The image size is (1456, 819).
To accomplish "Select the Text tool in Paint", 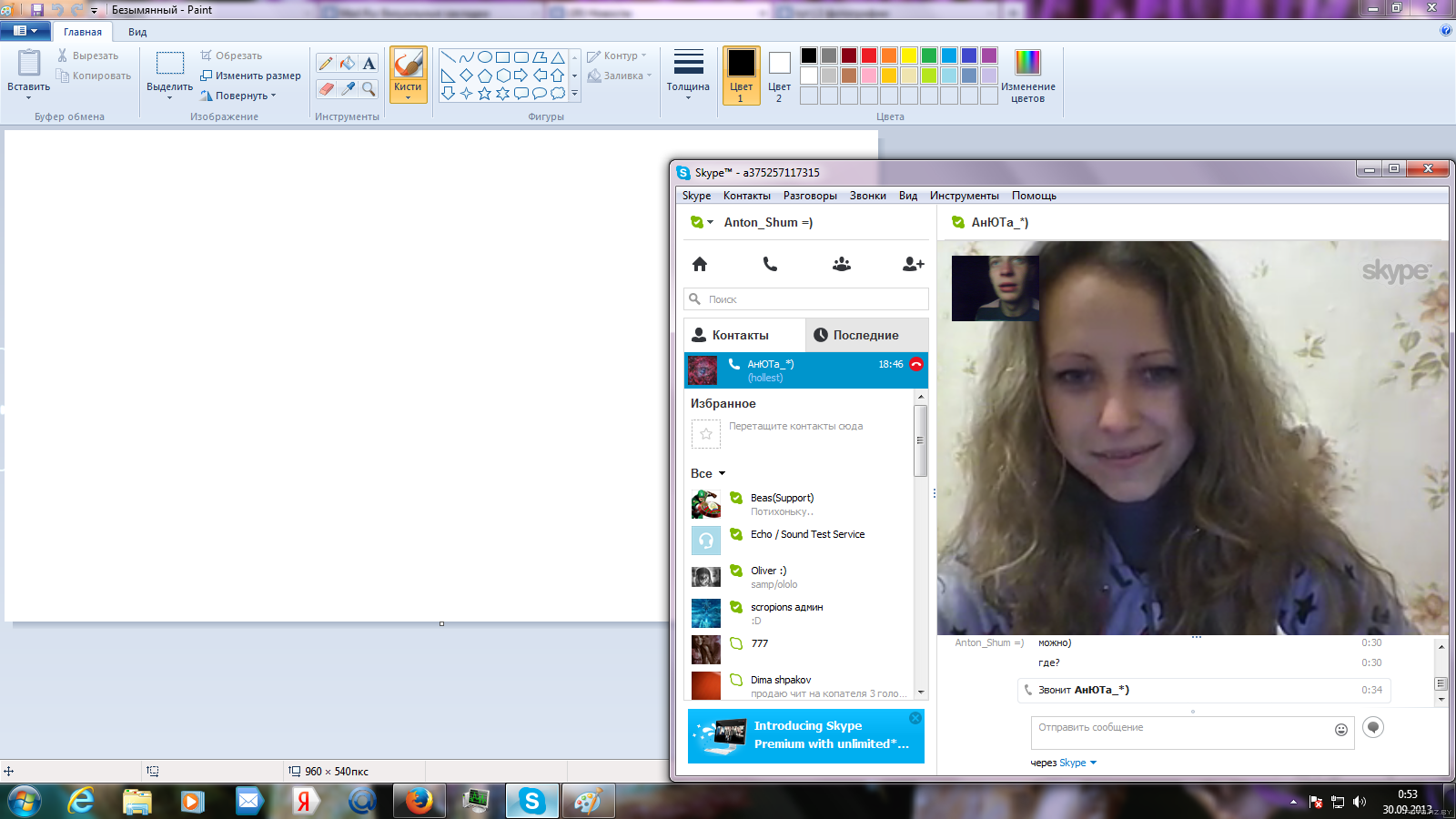I will (369, 63).
